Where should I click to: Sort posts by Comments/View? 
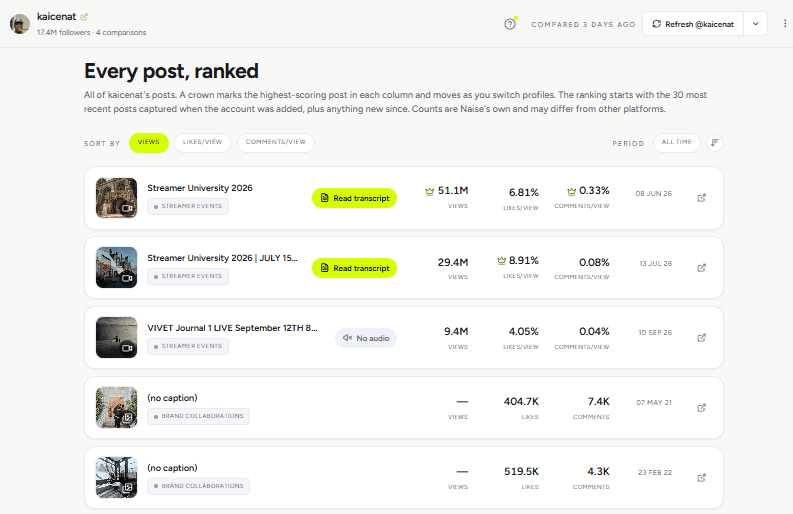pyautogui.click(x=276, y=143)
